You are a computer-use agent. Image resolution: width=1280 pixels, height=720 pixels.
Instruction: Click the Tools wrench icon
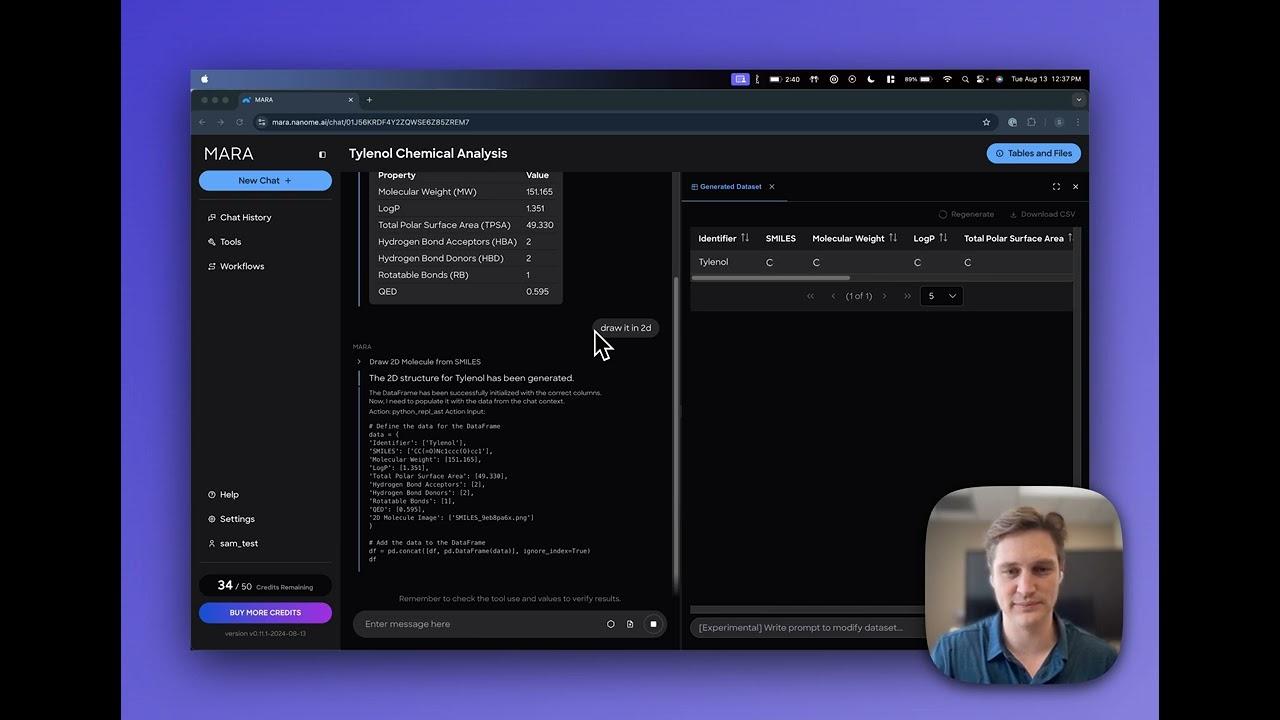211,242
